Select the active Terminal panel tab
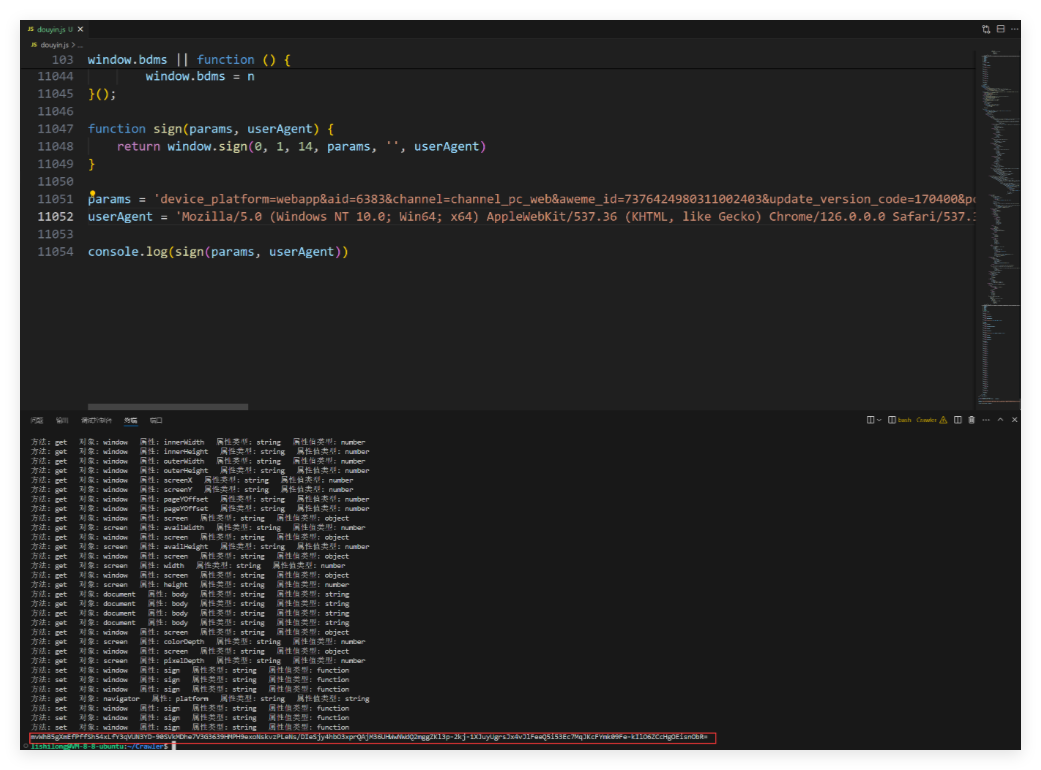Screen dimensions: 1041x770 [x=131, y=420]
